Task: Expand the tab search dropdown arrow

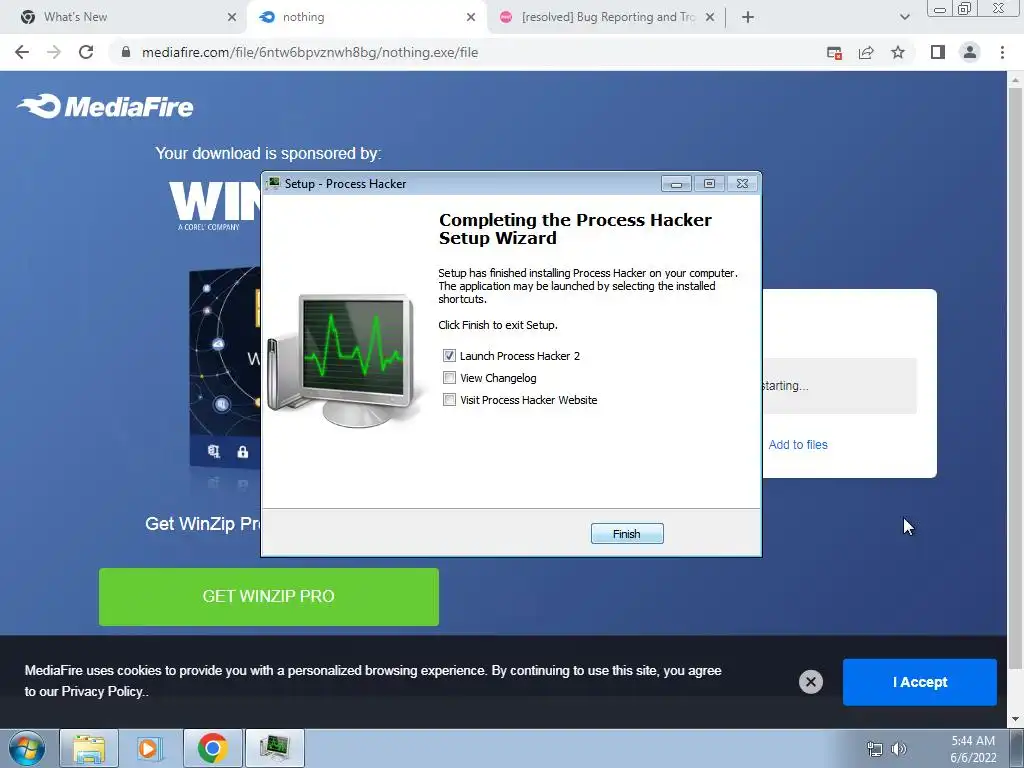Action: (x=904, y=17)
